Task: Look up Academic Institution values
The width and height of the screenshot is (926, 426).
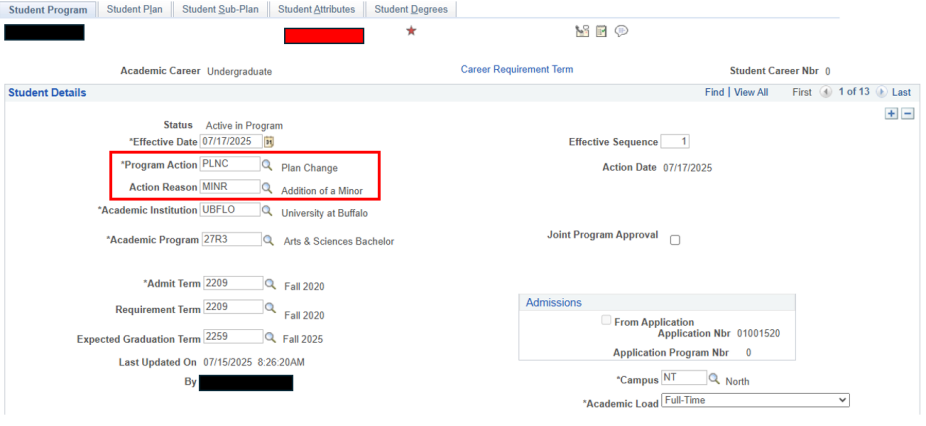Action: pyautogui.click(x=267, y=210)
